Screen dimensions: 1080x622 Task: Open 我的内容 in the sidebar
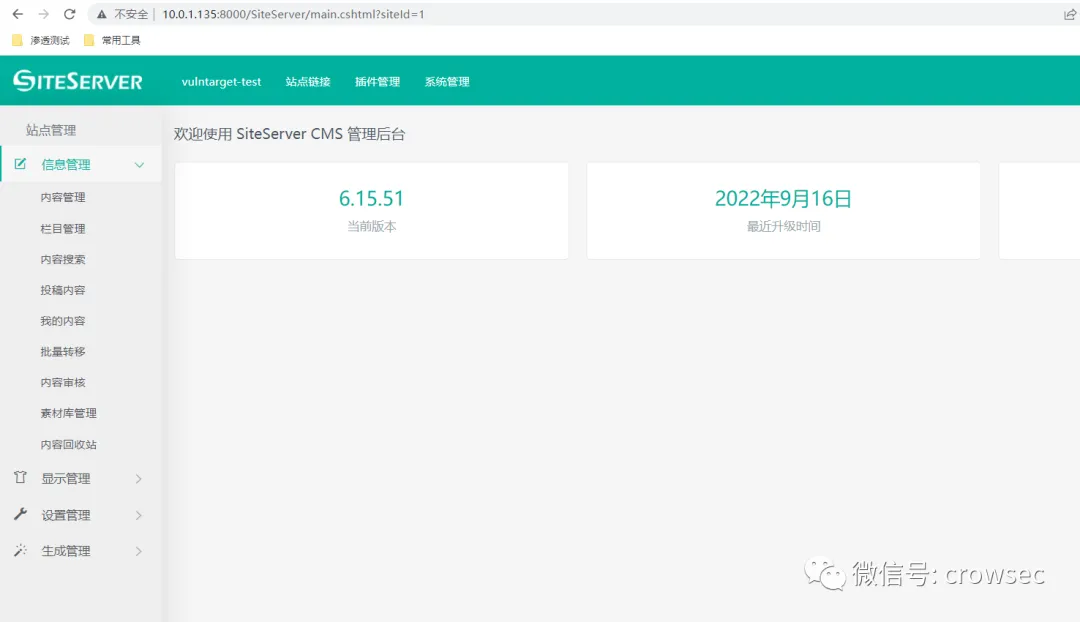(63, 320)
